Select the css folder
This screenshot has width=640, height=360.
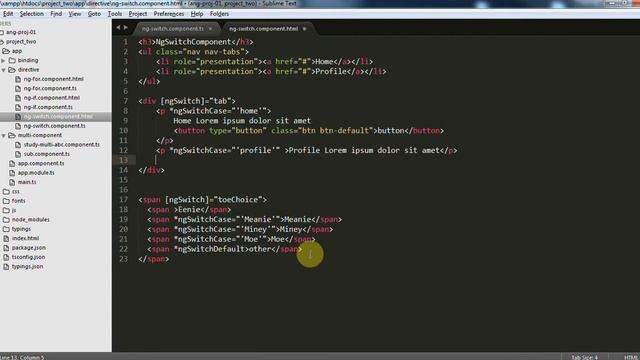pyautogui.click(x=16, y=191)
